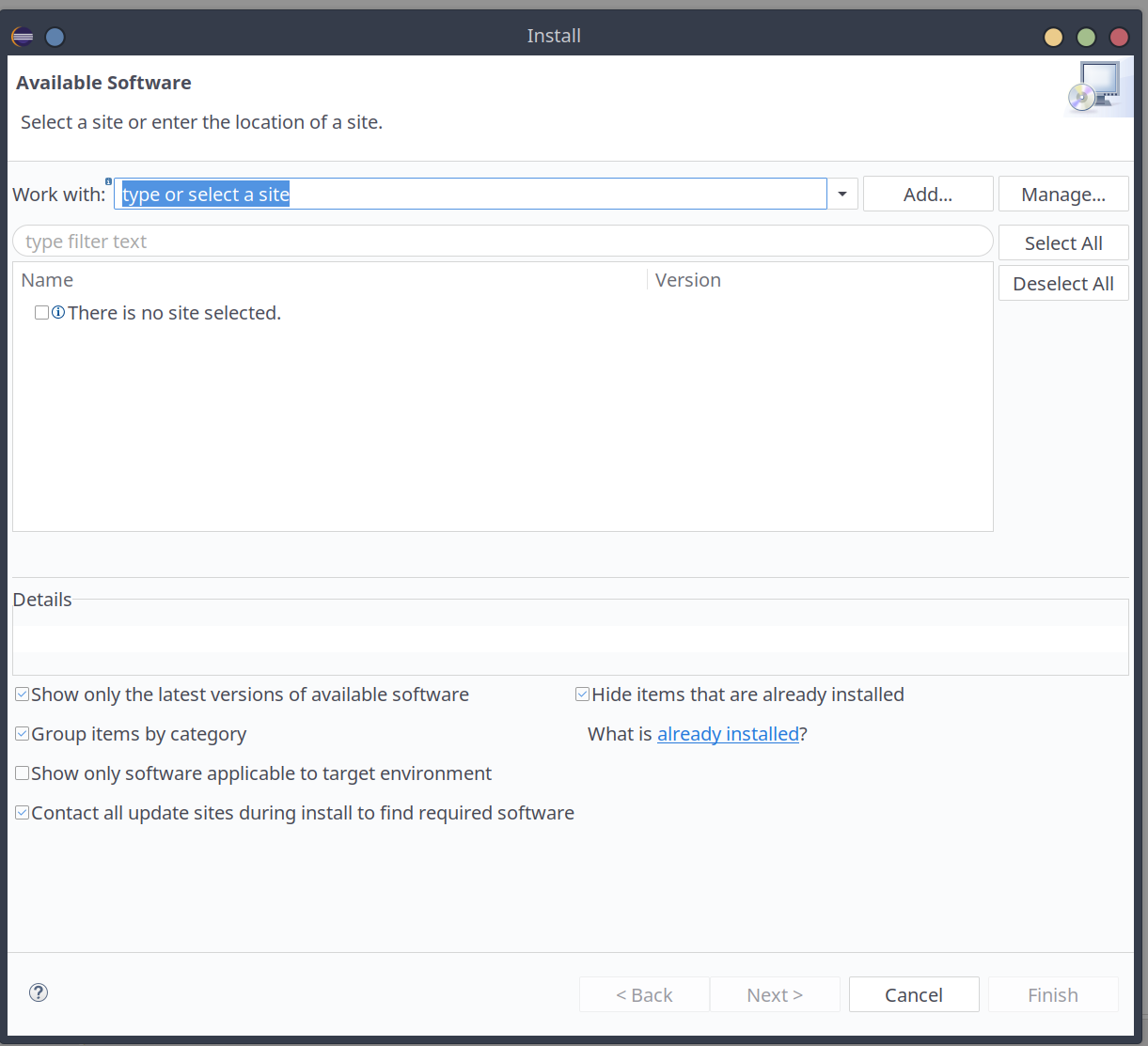Image resolution: width=1148 pixels, height=1046 pixels.
Task: Click the info icon beside 'There is no site selected'
Action: coord(58,312)
